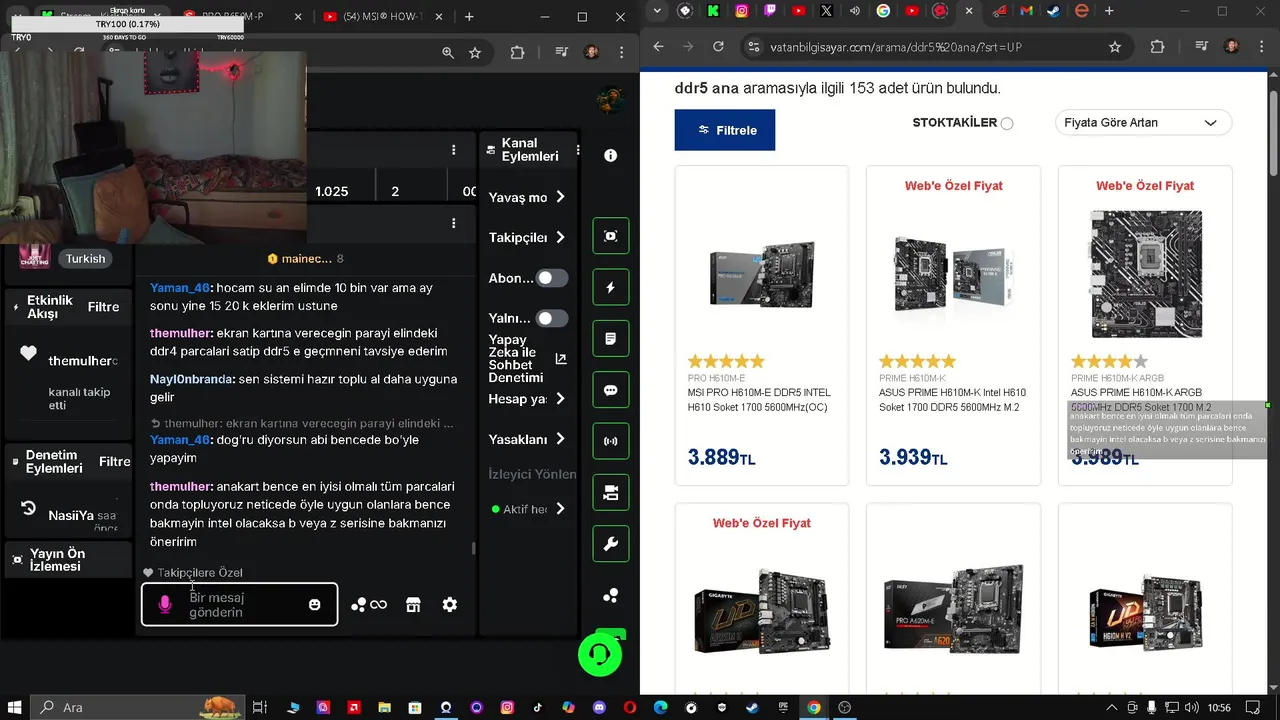
Task: Switch to the Gmail tab in right browser
Action: tap(1026, 11)
